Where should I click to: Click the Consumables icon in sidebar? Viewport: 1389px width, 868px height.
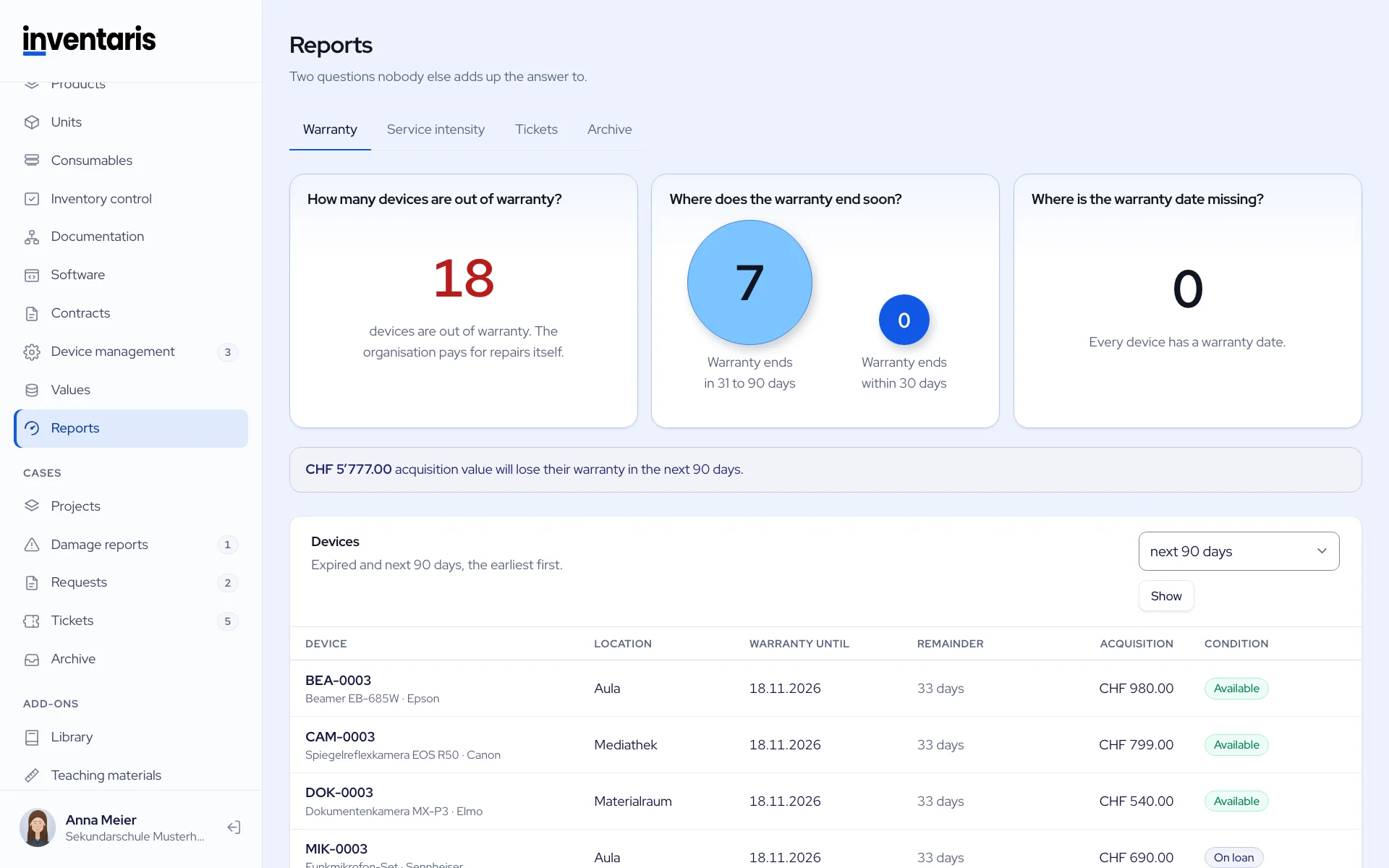pos(32,161)
